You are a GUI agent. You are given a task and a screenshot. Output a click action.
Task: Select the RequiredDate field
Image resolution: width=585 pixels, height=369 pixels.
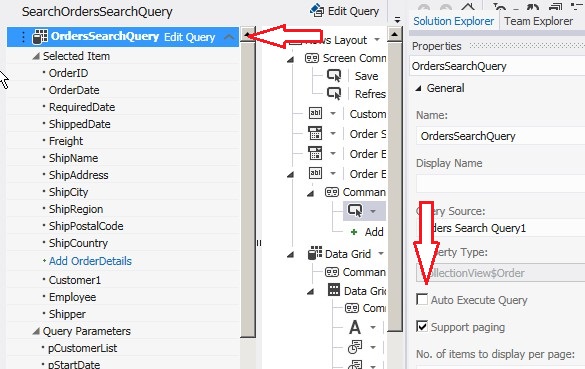point(82,107)
